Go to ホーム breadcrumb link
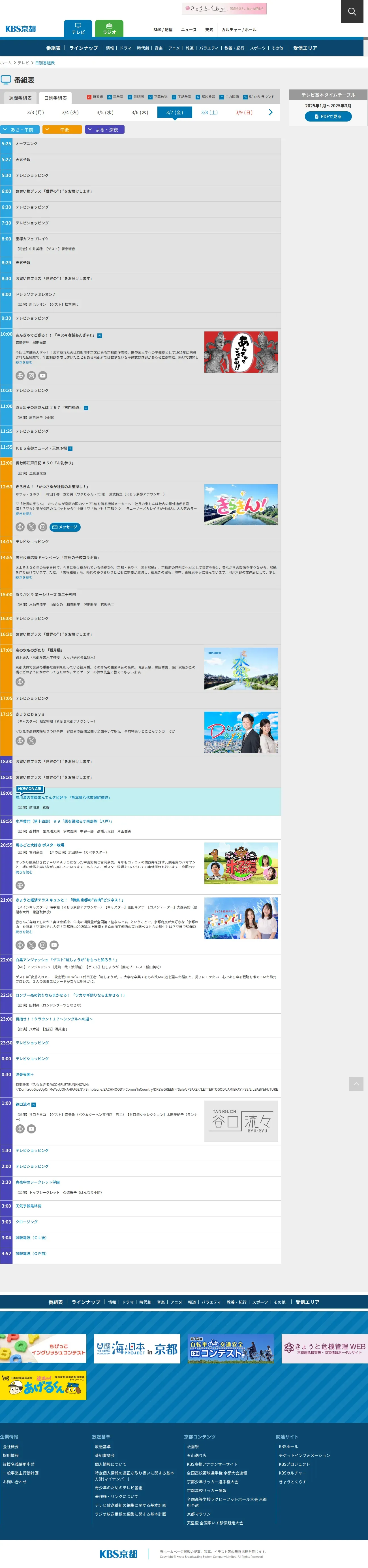This screenshot has width=368, height=1568. point(6,63)
